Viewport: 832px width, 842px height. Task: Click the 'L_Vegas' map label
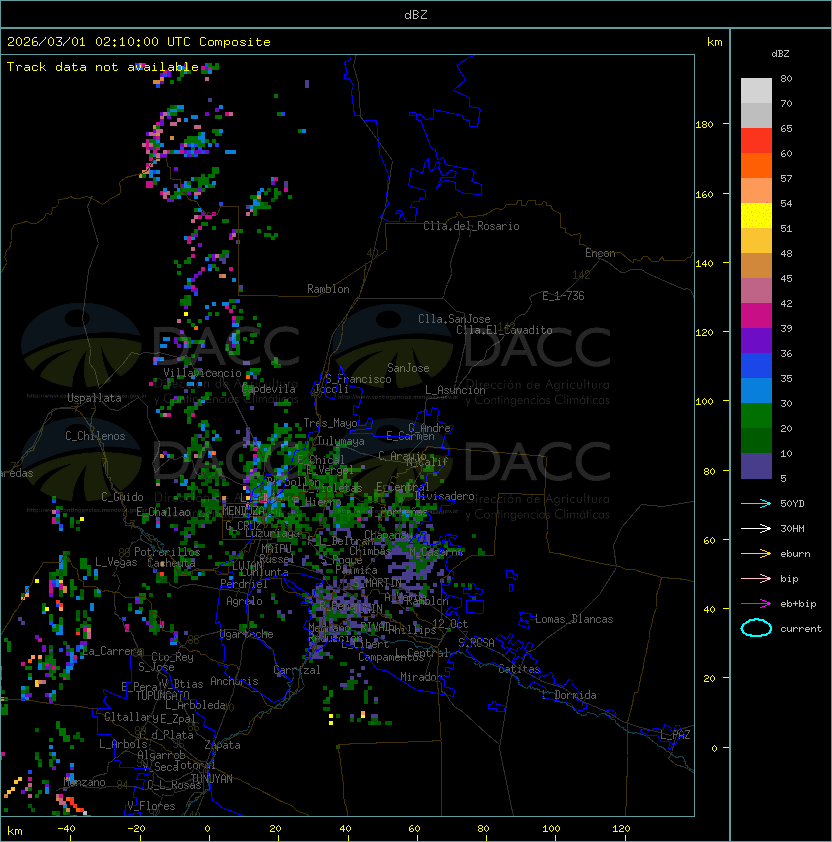click(x=116, y=562)
